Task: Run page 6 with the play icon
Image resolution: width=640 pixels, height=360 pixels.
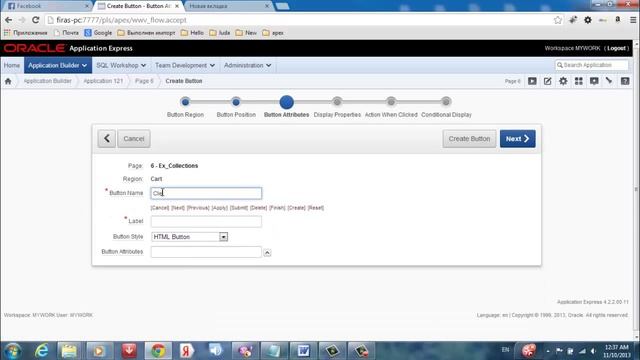Action: coord(532,81)
